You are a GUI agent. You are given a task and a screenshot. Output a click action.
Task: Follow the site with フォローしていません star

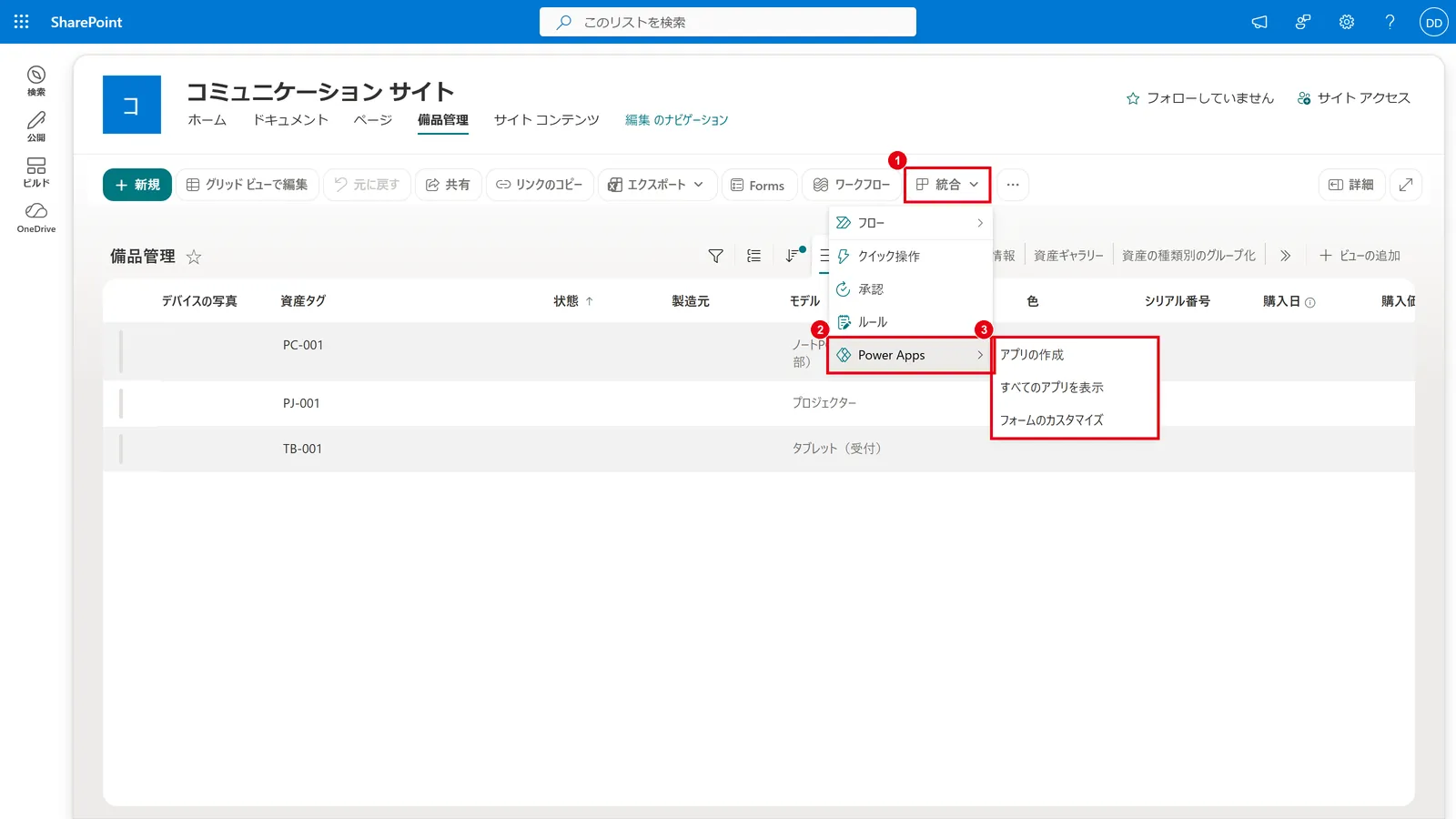point(1200,98)
